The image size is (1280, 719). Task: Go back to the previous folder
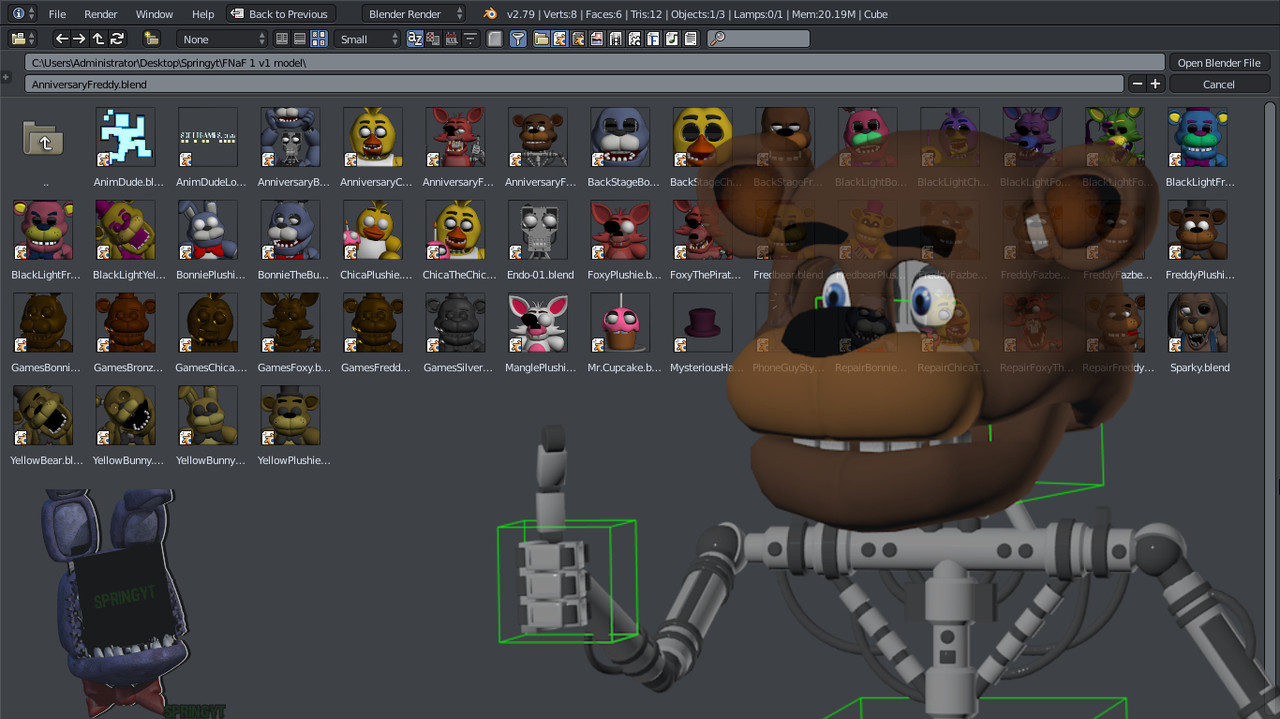point(62,39)
